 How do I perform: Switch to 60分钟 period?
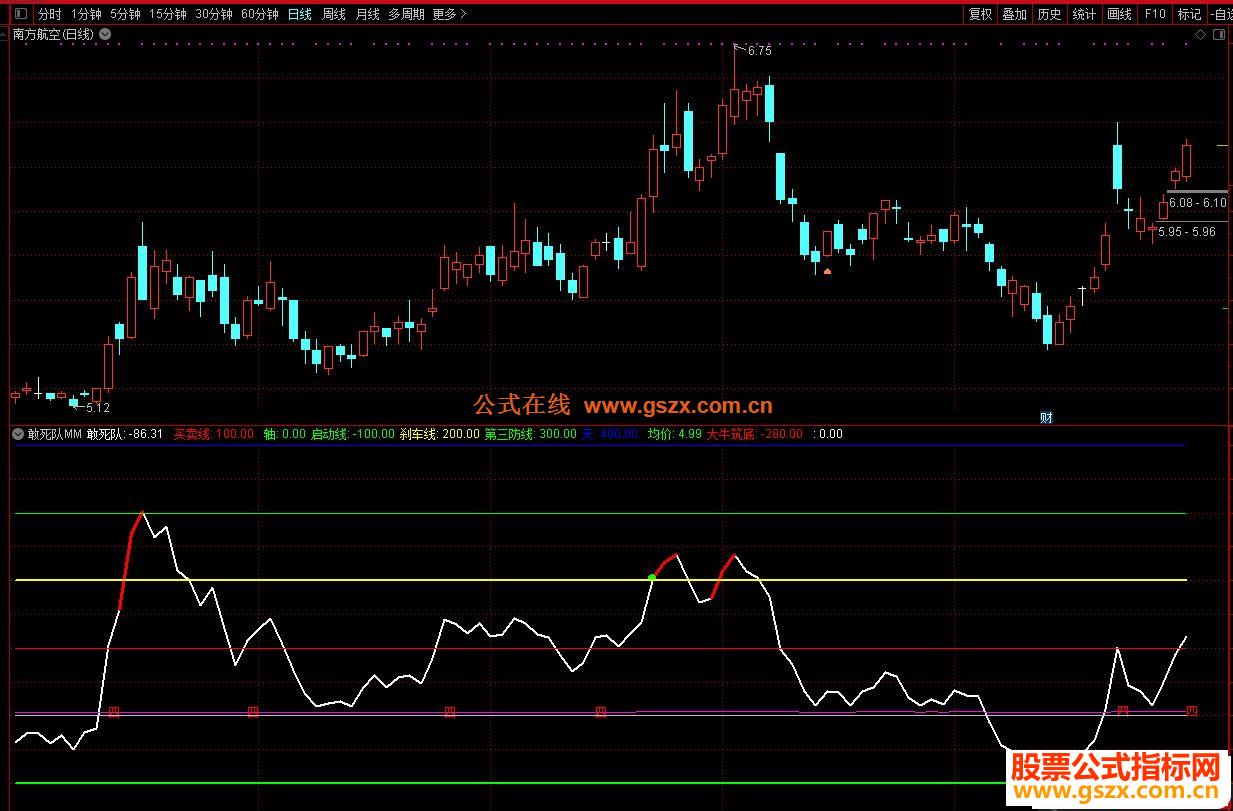click(260, 14)
